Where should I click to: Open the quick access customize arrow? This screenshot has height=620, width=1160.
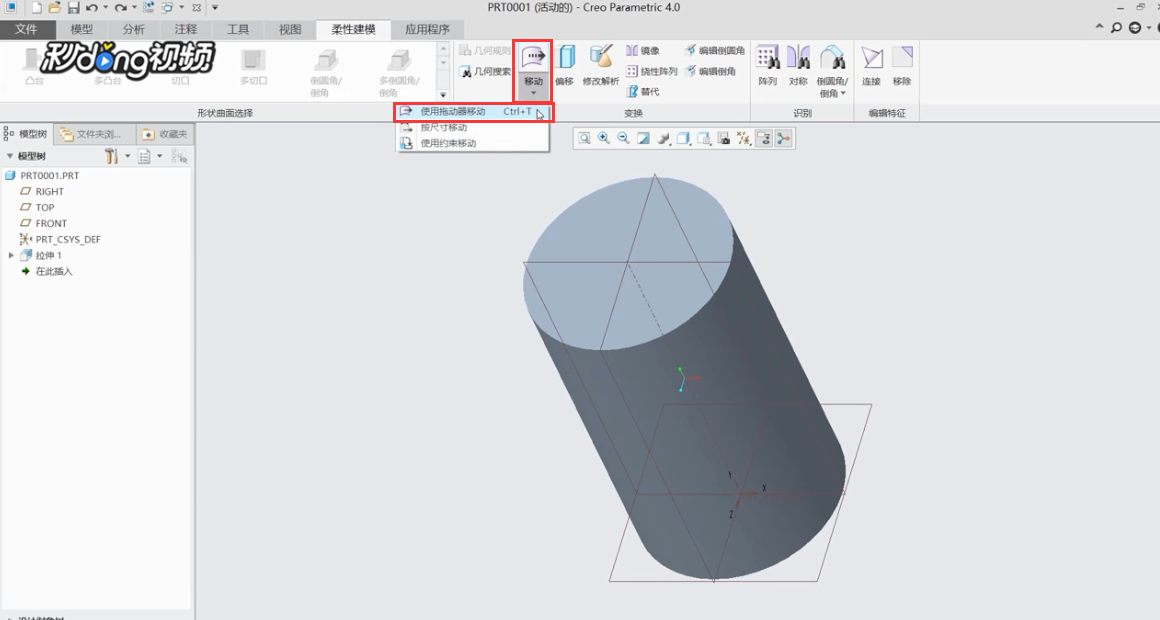[215, 7]
